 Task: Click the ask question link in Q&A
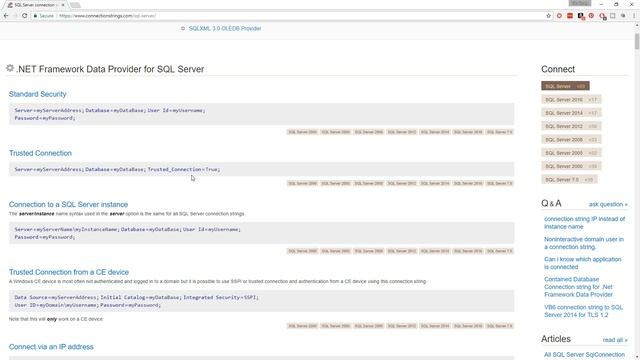pos(608,204)
